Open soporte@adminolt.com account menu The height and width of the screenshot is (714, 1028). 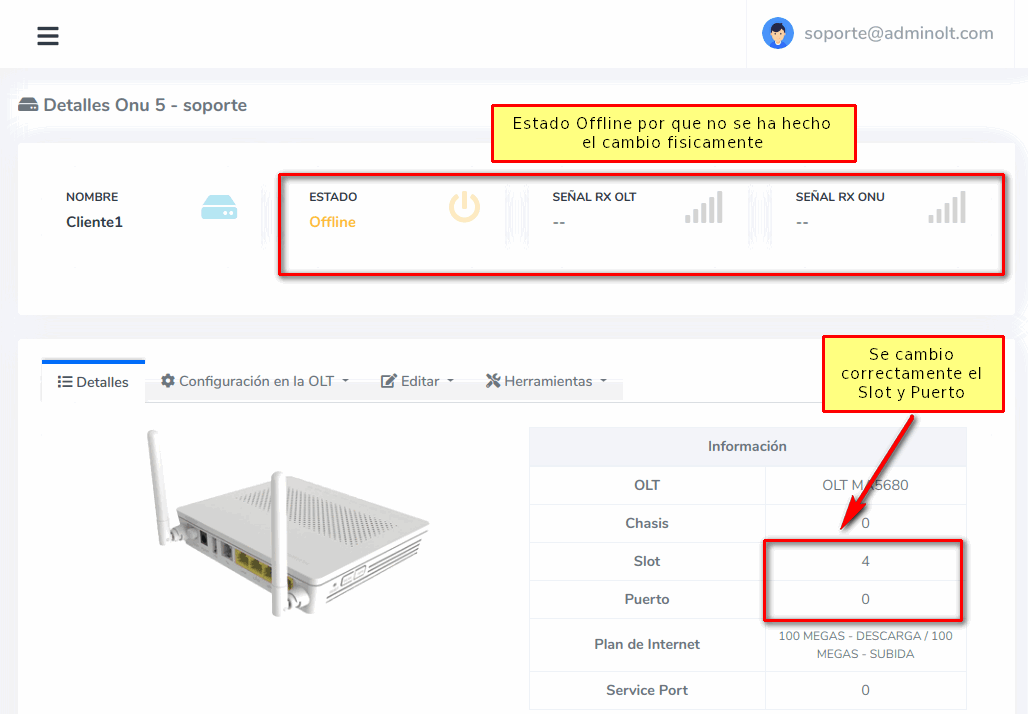898,33
